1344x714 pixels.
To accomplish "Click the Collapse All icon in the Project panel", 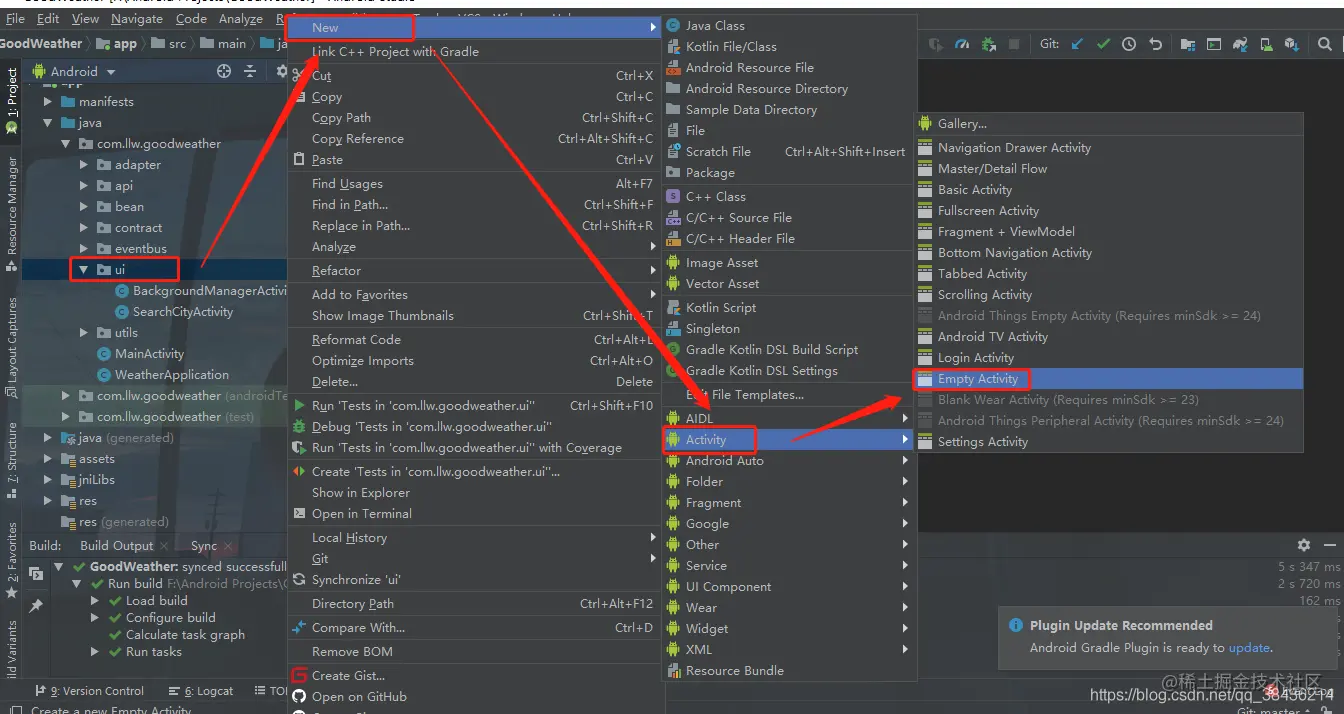I will (250, 71).
